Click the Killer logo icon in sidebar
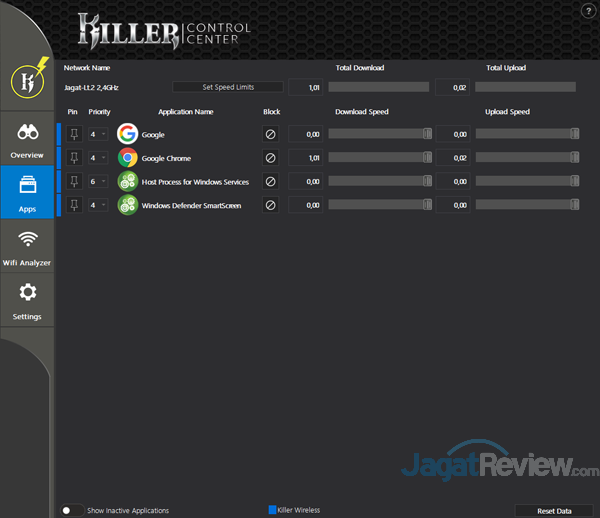The height and width of the screenshot is (518, 600). (27, 81)
